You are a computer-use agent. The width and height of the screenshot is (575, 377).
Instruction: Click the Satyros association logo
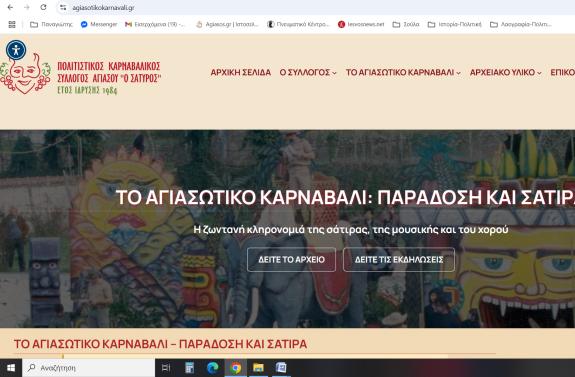(81, 73)
